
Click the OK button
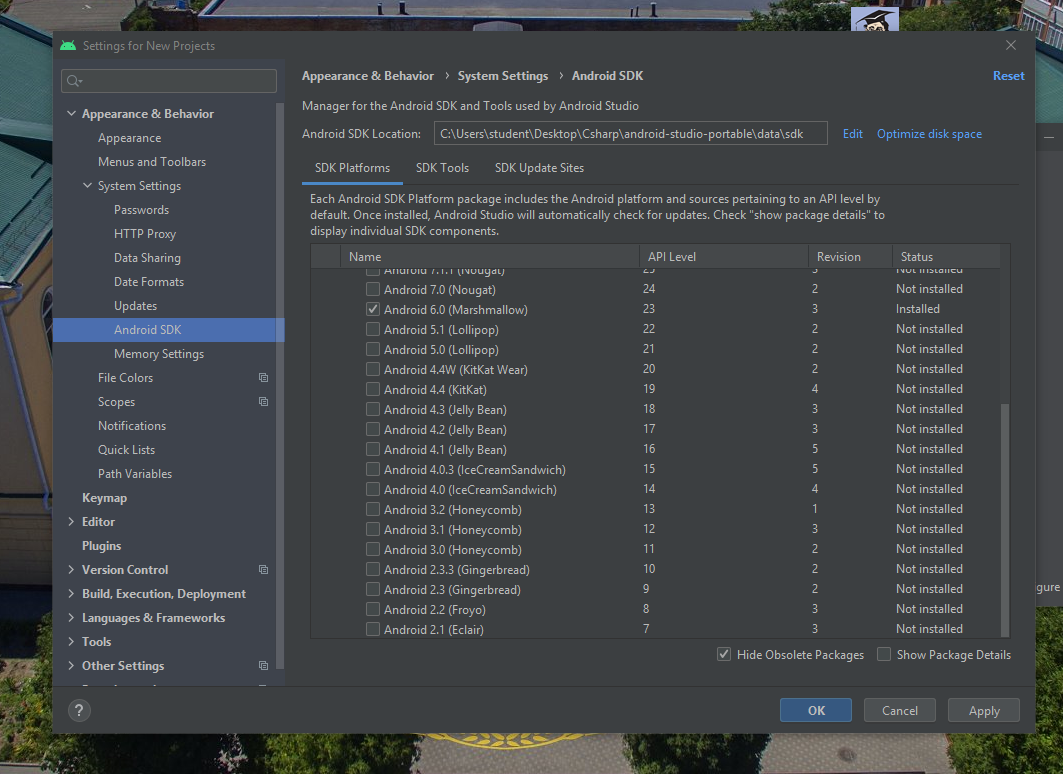(816, 710)
